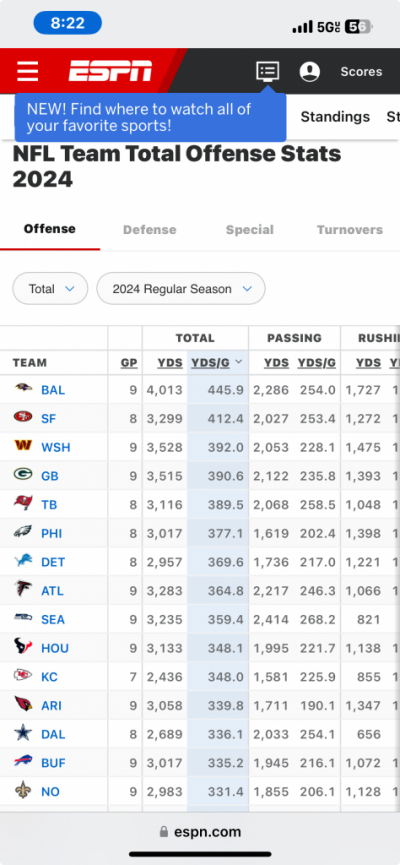Click the Texans team logo
Screen dimensions: 400x865
point(23,647)
